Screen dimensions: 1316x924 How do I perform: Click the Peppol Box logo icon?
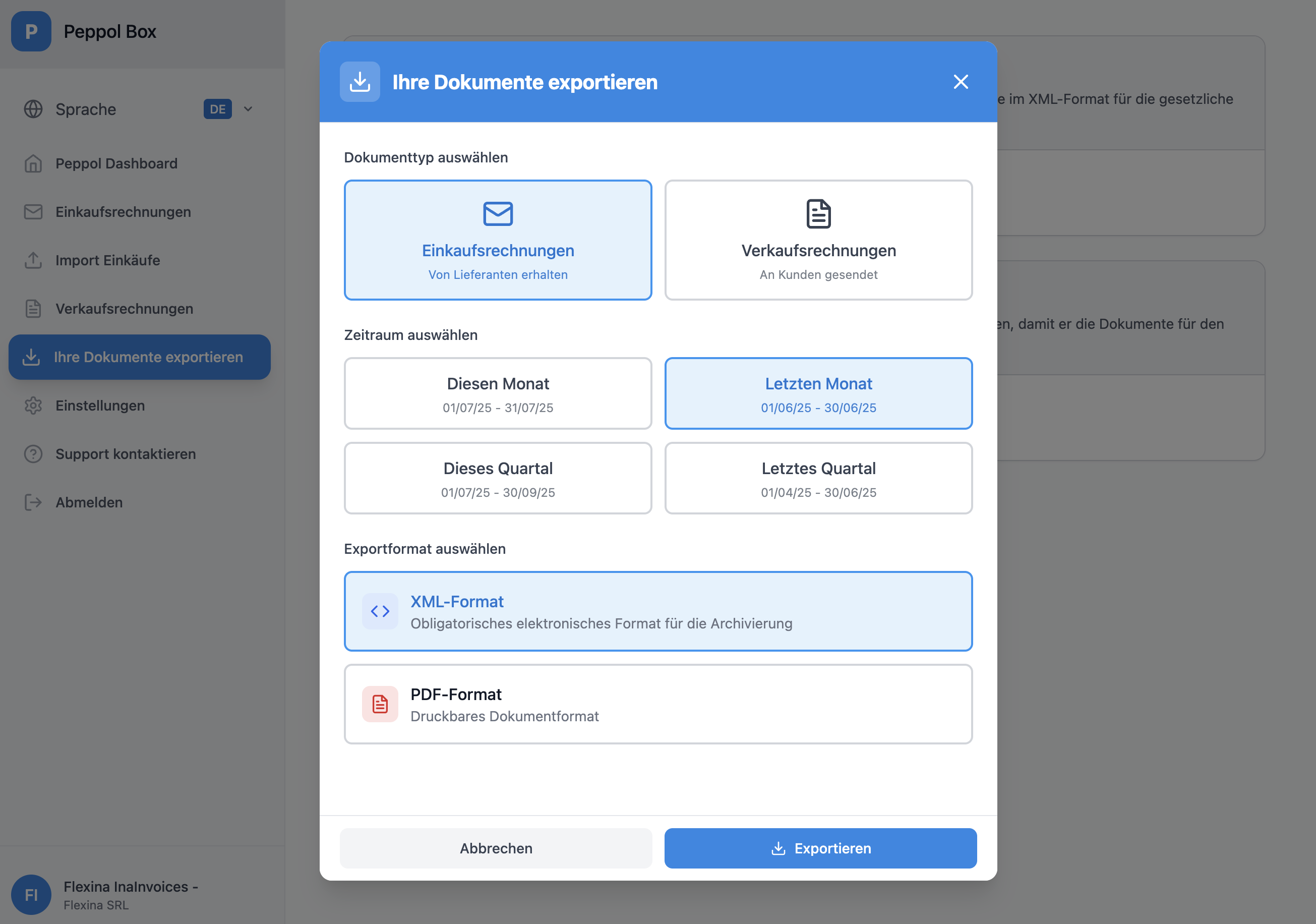pyautogui.click(x=31, y=32)
